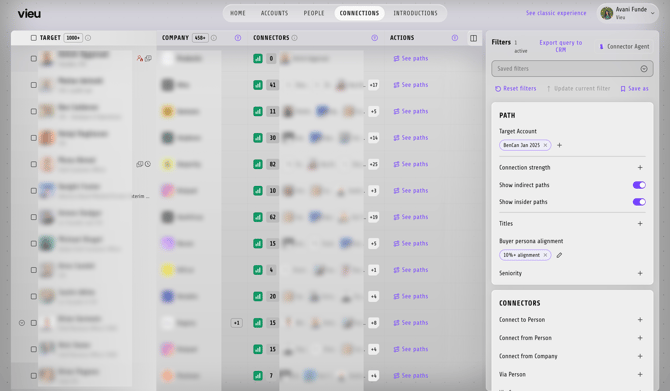
Task: Check the row checkbox with 82 connectors
Action: 34,164
